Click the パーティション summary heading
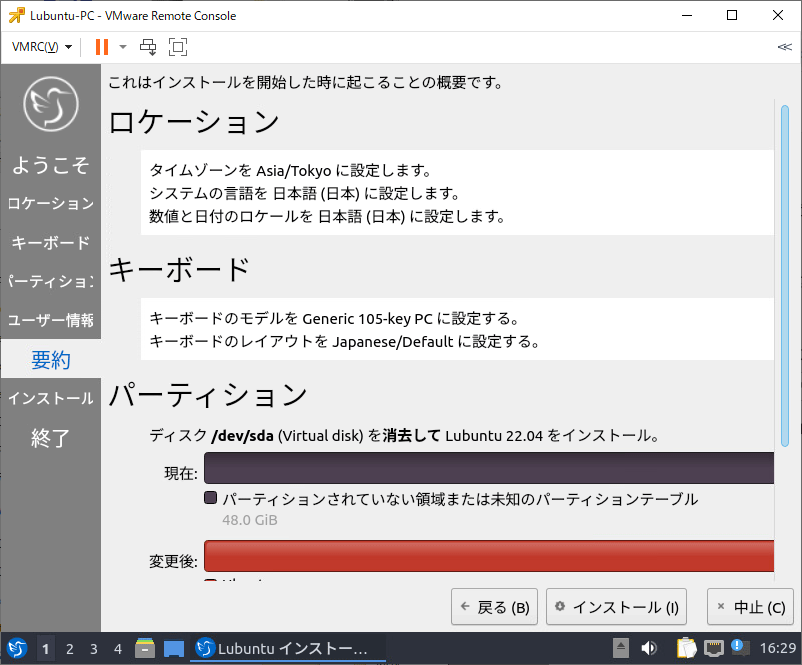 click(208, 395)
